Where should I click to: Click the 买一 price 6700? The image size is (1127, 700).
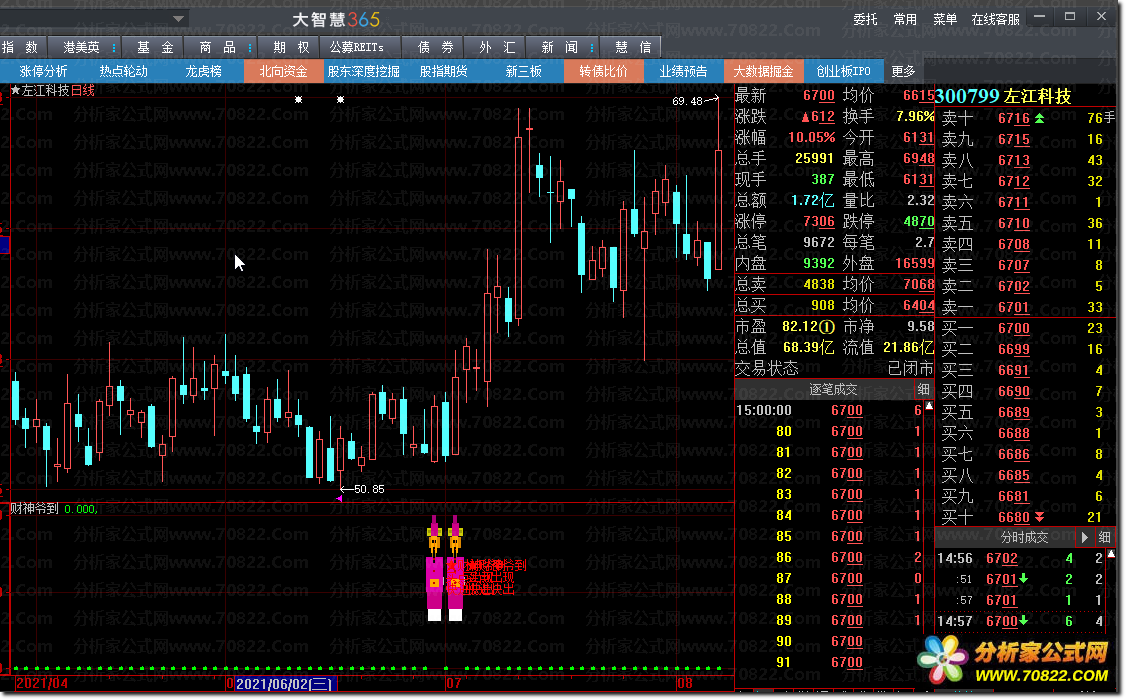click(1013, 328)
